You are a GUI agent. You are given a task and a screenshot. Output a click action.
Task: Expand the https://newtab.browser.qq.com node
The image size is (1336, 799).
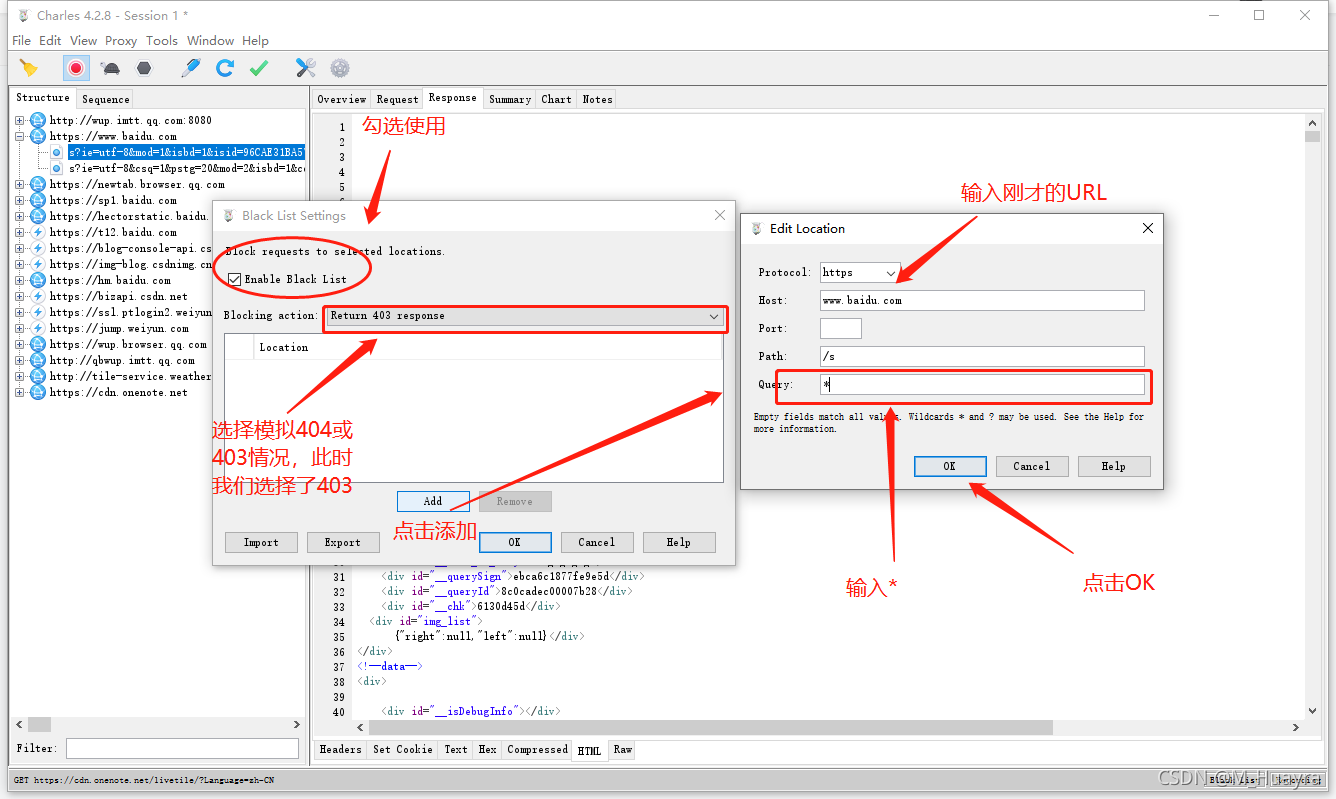coord(19,184)
